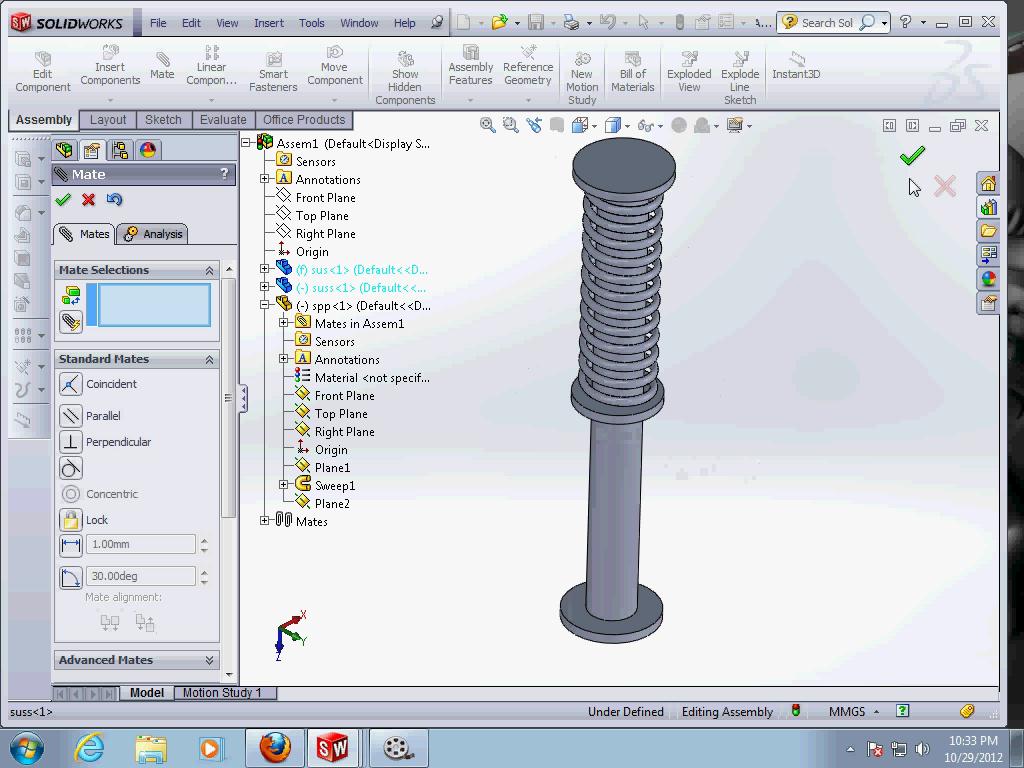Screen dimensions: 1024x768
Task: Switch to the Analysis tab in Mate panel
Action: [x=153, y=234]
